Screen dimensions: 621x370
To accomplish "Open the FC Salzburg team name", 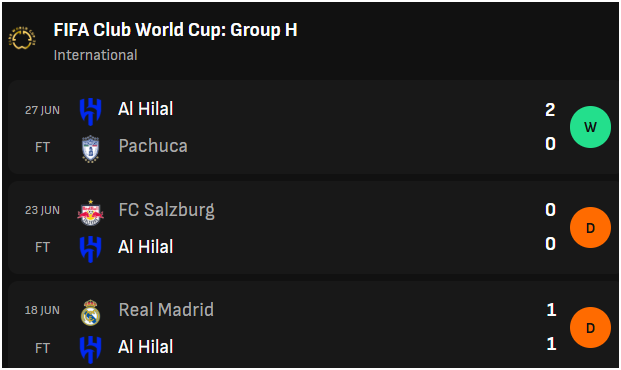I will pyautogui.click(x=166, y=210).
